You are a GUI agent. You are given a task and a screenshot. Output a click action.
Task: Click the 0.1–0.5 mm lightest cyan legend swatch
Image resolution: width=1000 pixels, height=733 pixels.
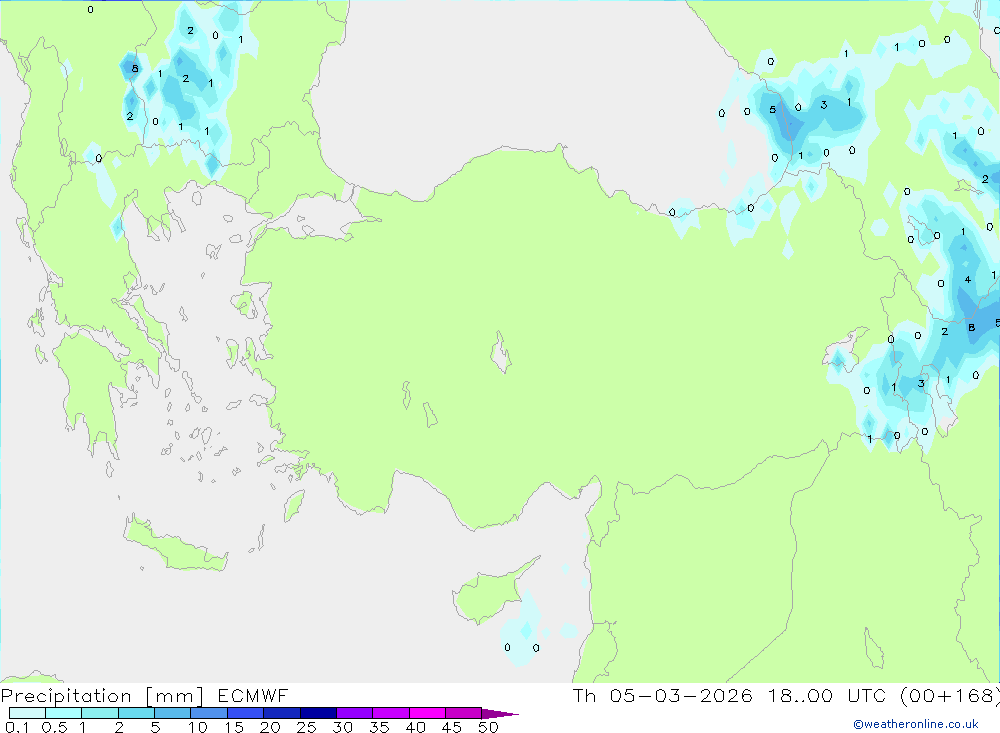point(27,713)
